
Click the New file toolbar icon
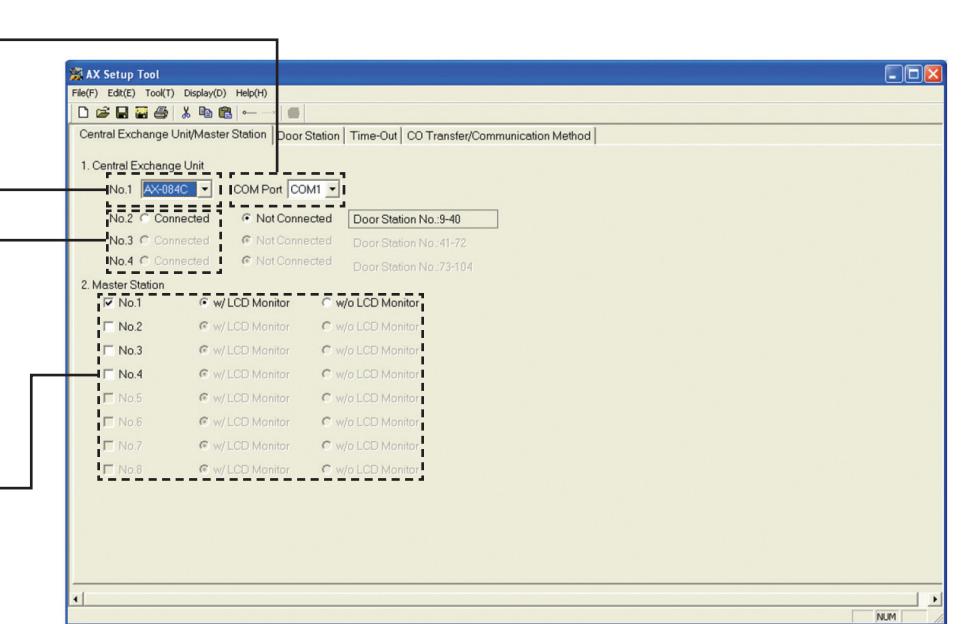[83, 113]
